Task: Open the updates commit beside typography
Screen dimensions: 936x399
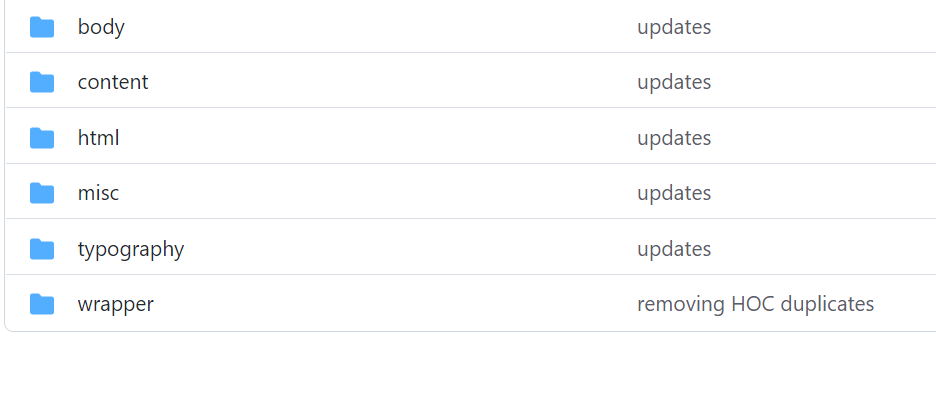Action: (x=674, y=249)
